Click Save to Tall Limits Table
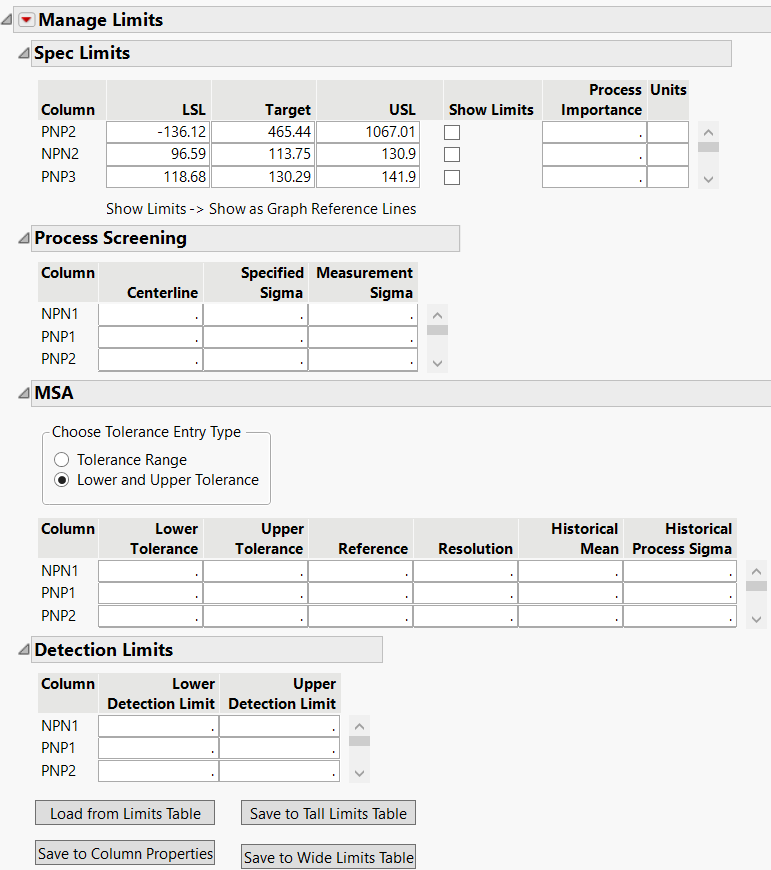This screenshot has width=771, height=870. pos(328,814)
